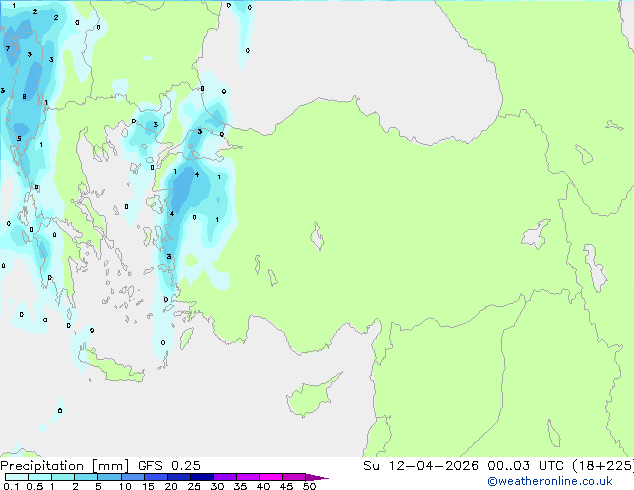Click the map precipitation value "7"
Screen dimensions: 634x490
pos(8,49)
